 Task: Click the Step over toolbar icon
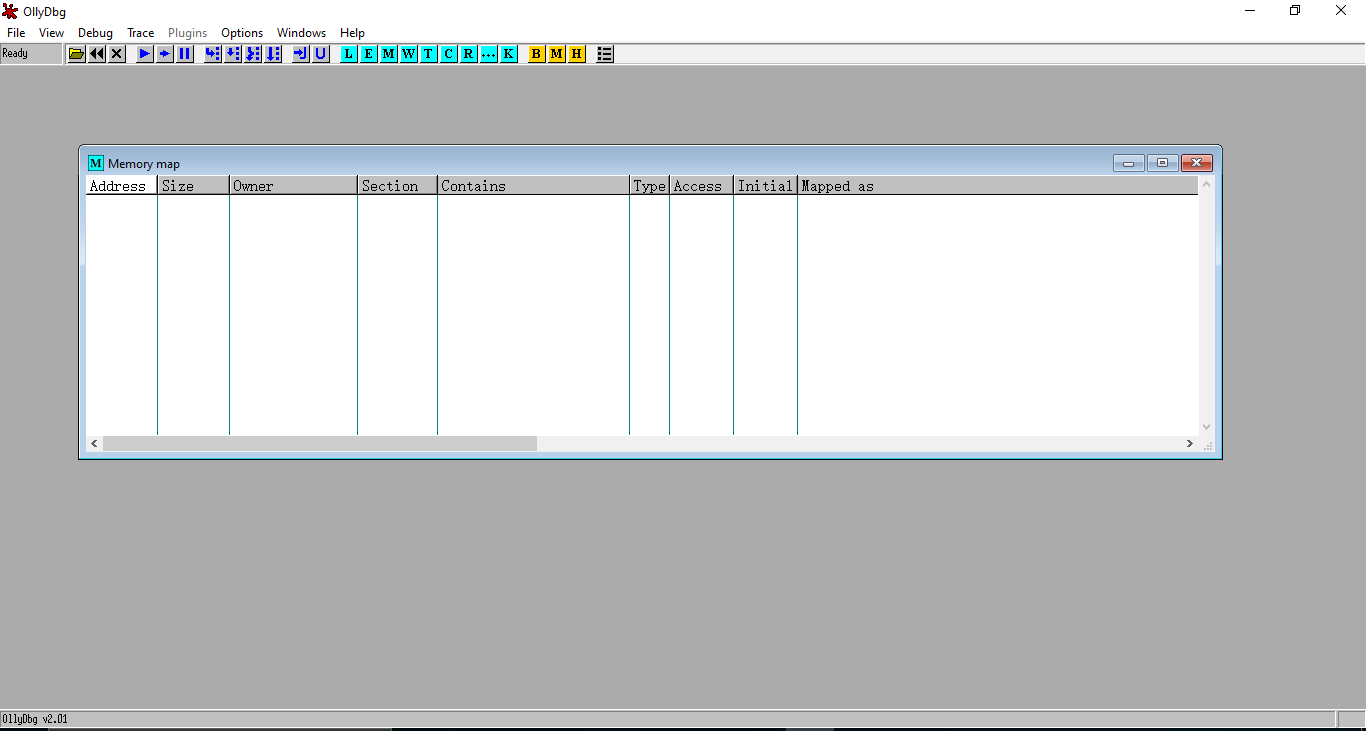pyautogui.click(x=233, y=54)
